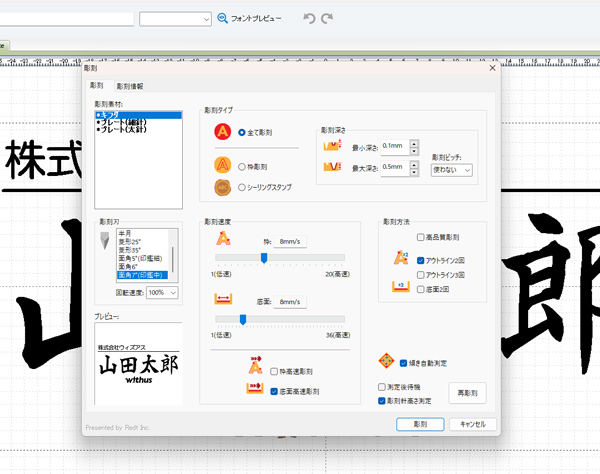Viewport: 600px width, 474px height.
Task: Enable the 高品質彫刻 checkbox
Action: 420,237
